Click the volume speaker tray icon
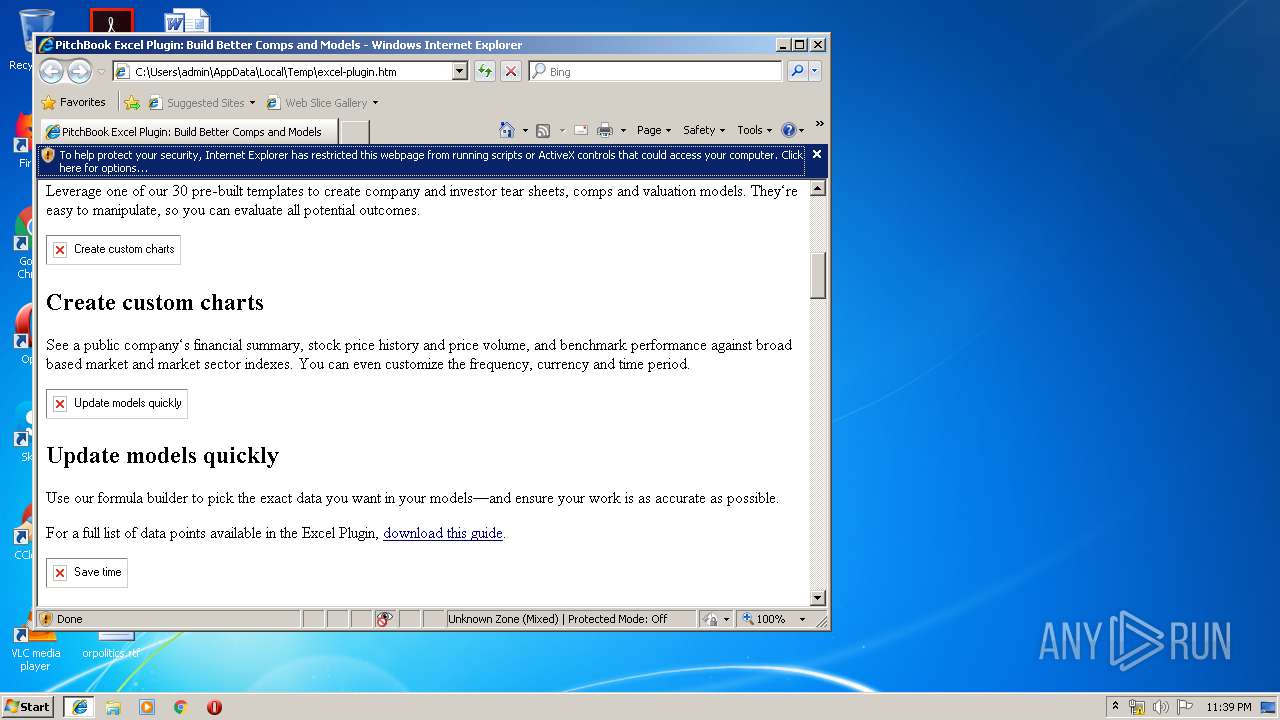This screenshot has height=720, width=1280. tap(1160, 707)
